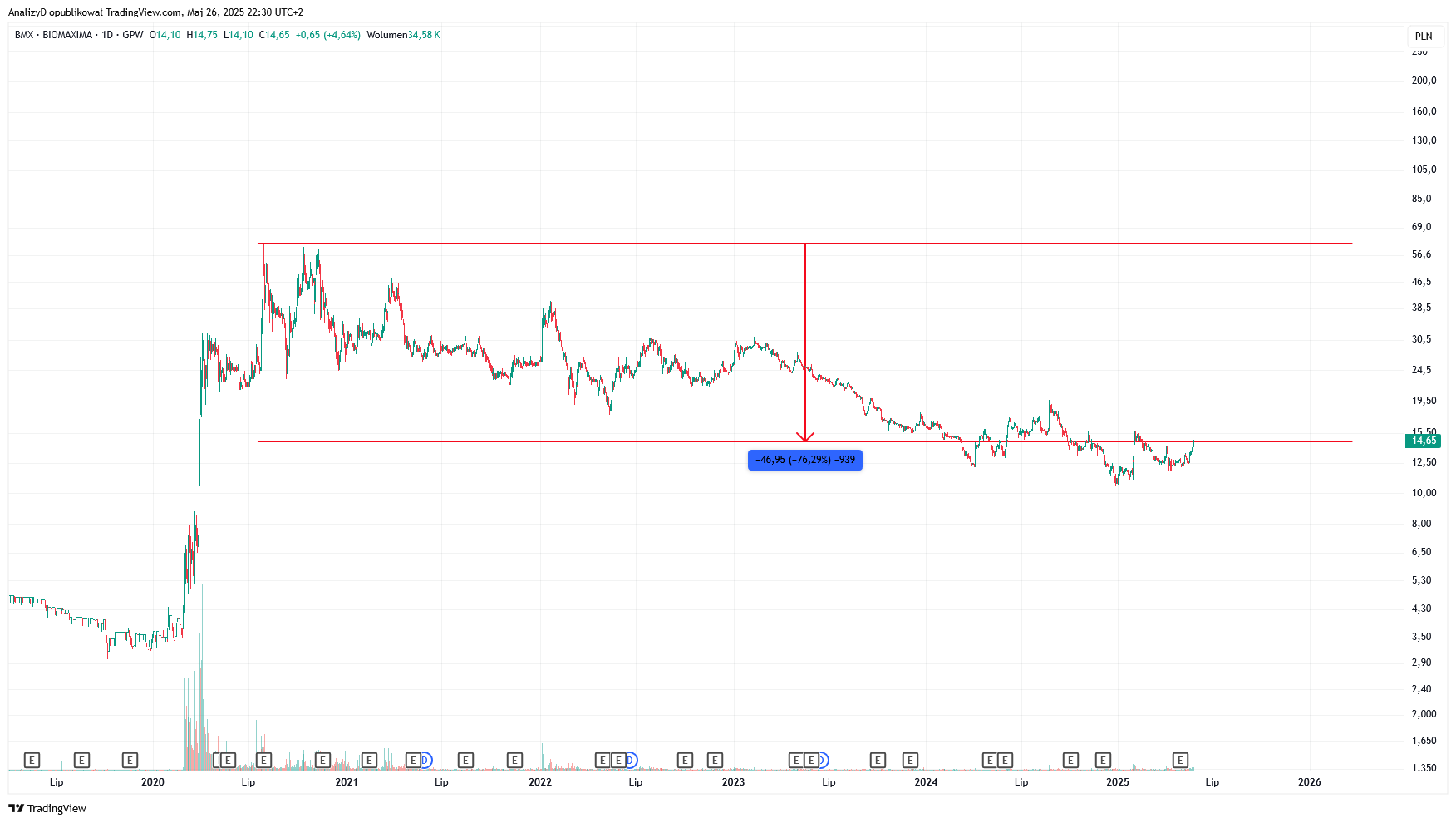The height and width of the screenshot is (823, 1456).
Task: Click the blue dividend D marker before Lip 2021
Action: pos(425,760)
